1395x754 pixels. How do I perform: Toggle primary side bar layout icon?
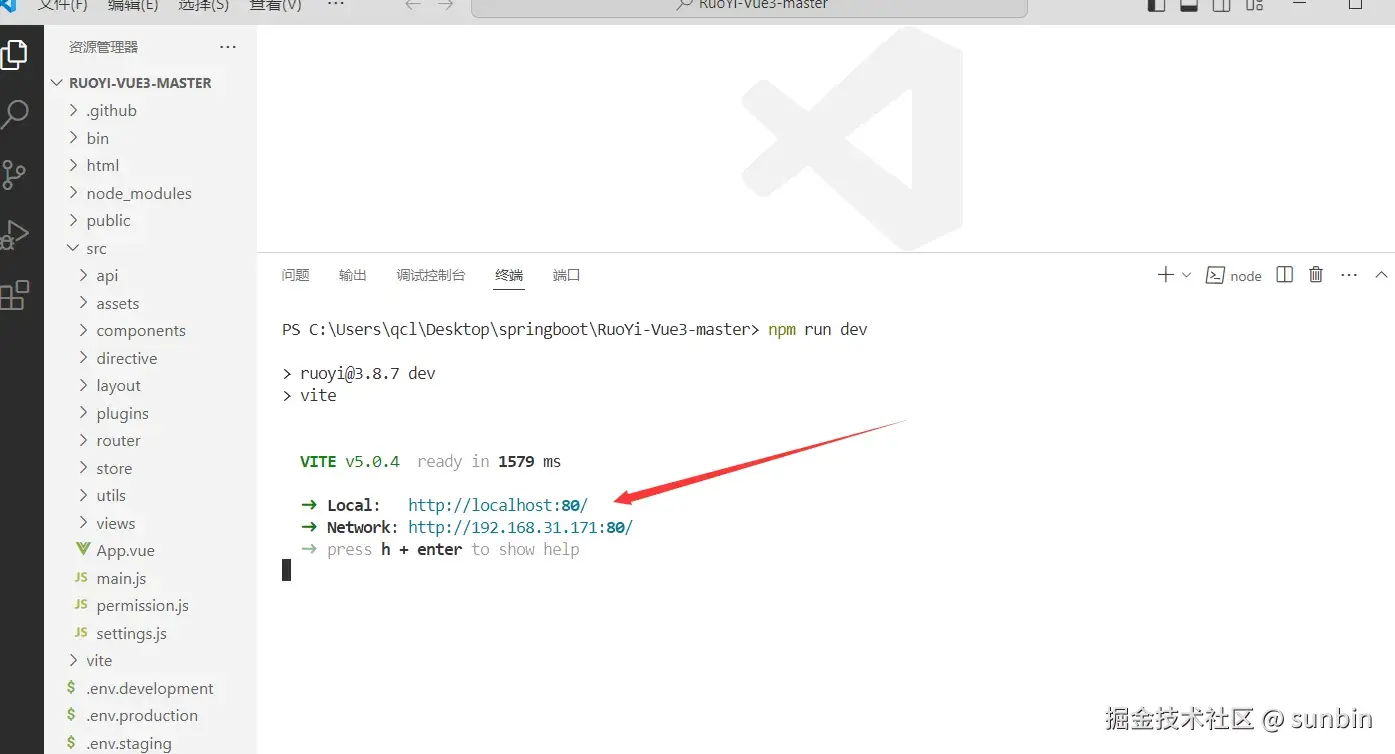point(1156,5)
